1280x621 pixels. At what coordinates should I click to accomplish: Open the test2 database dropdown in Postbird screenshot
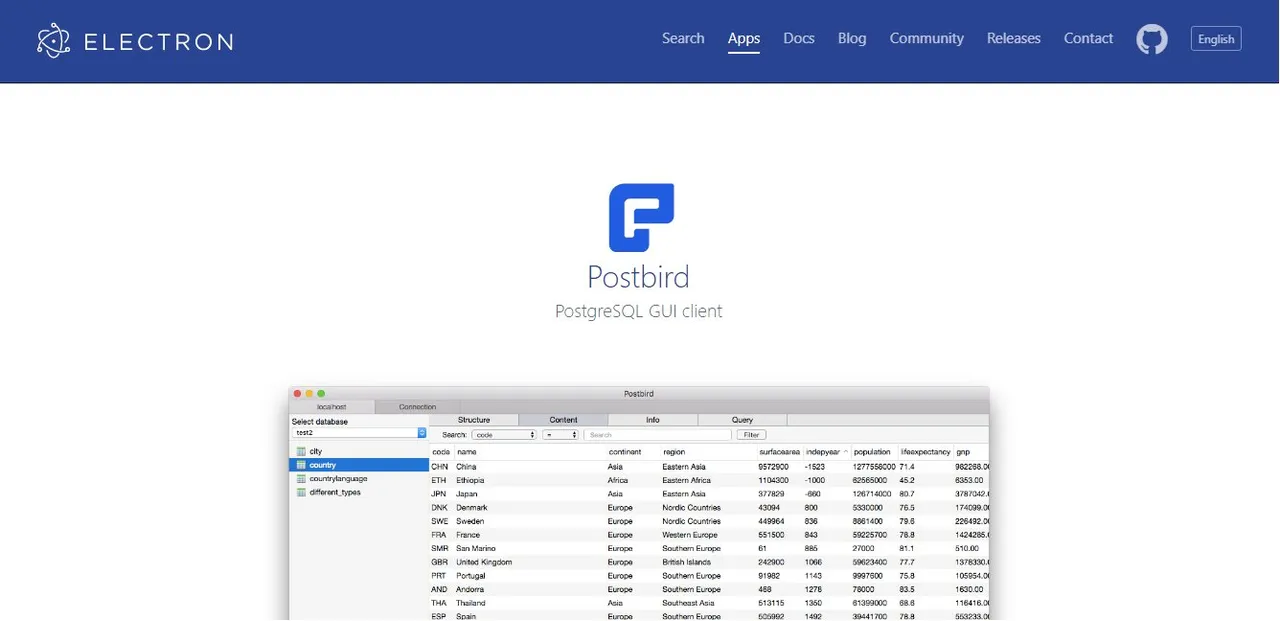[359, 433]
